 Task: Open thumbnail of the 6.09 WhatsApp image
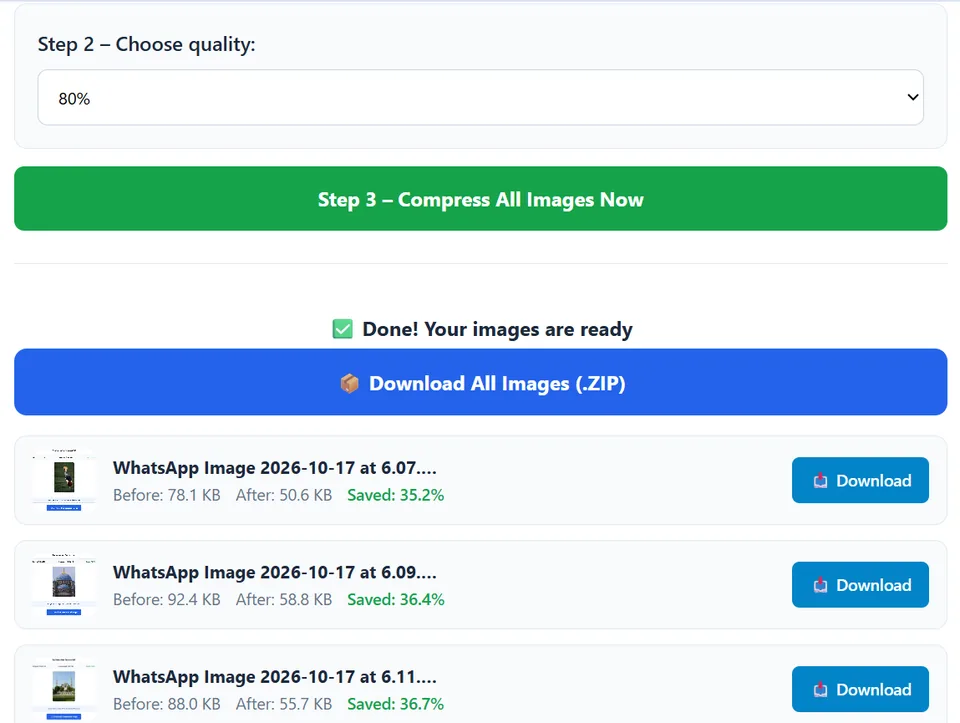tap(64, 585)
